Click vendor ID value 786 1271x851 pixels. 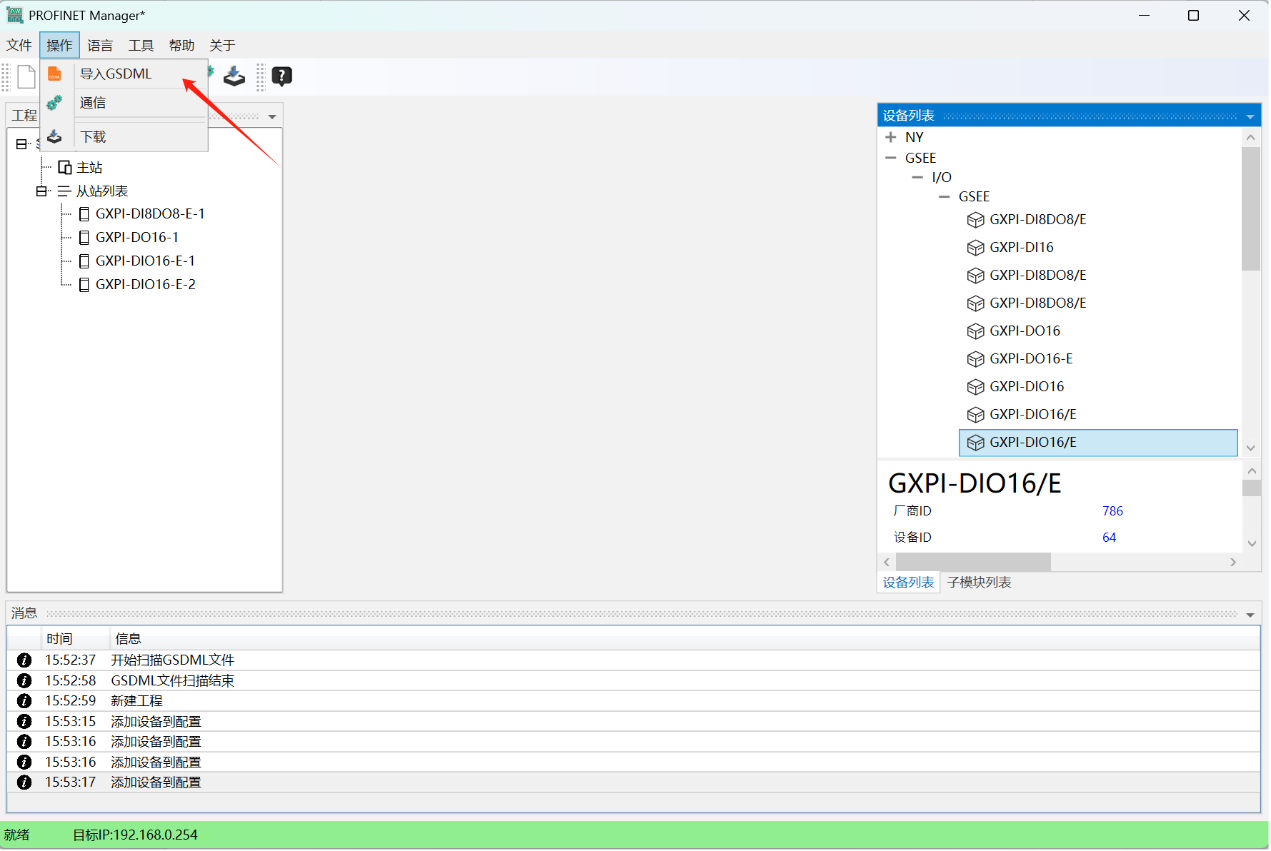pyautogui.click(x=1112, y=511)
